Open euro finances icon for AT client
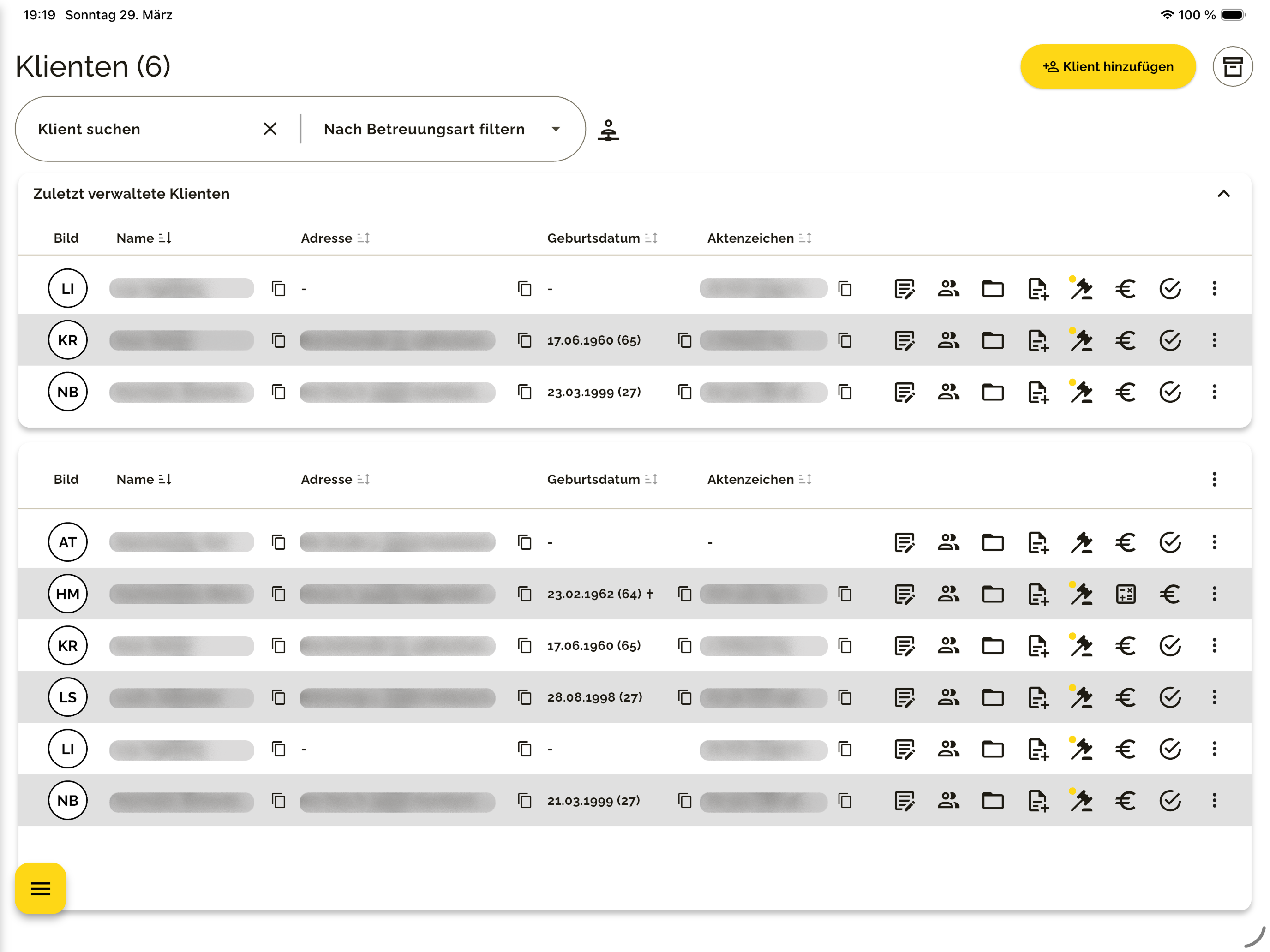Screen dimensions: 1270x952 pos(1125,542)
